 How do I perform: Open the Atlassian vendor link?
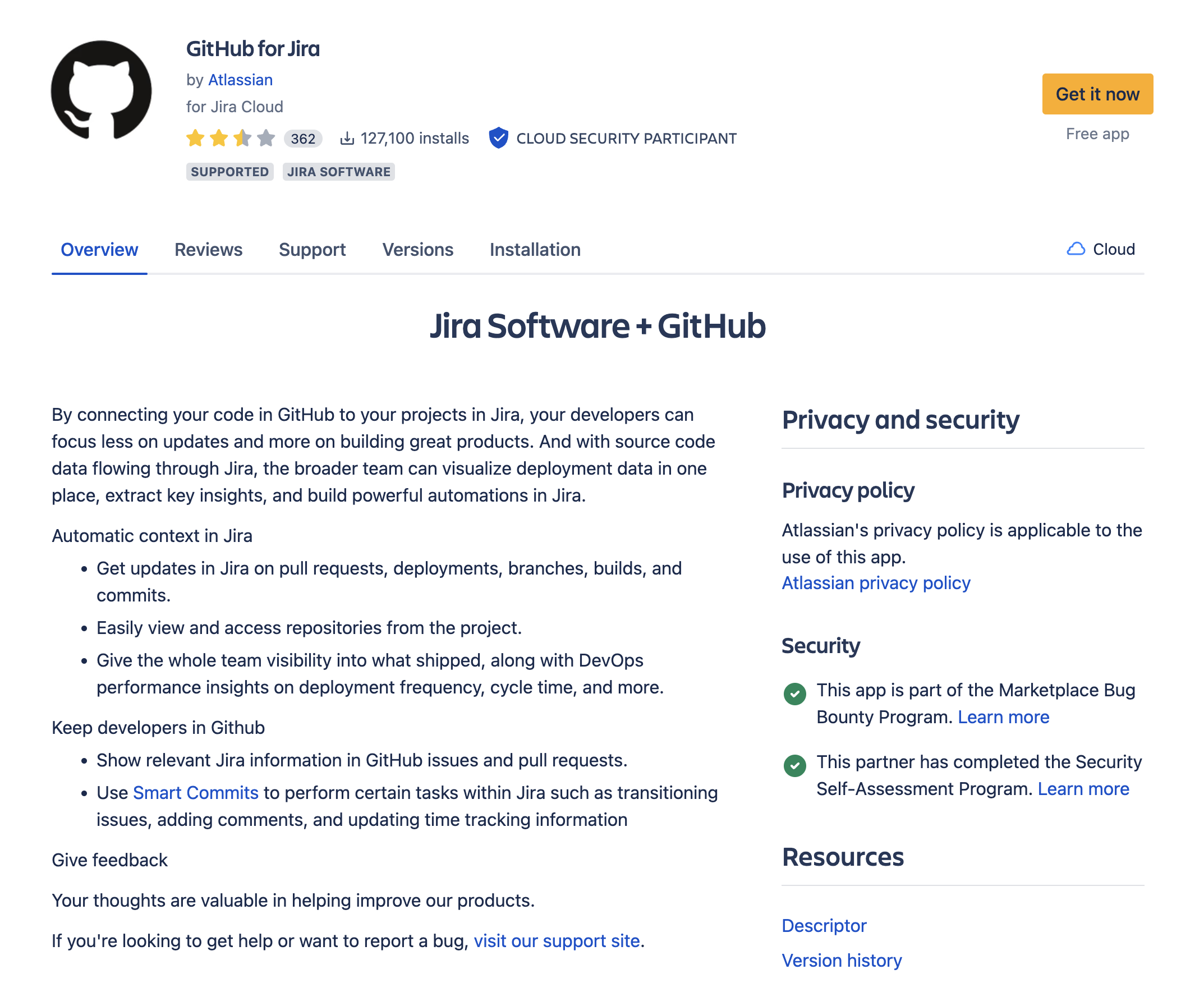[242, 80]
